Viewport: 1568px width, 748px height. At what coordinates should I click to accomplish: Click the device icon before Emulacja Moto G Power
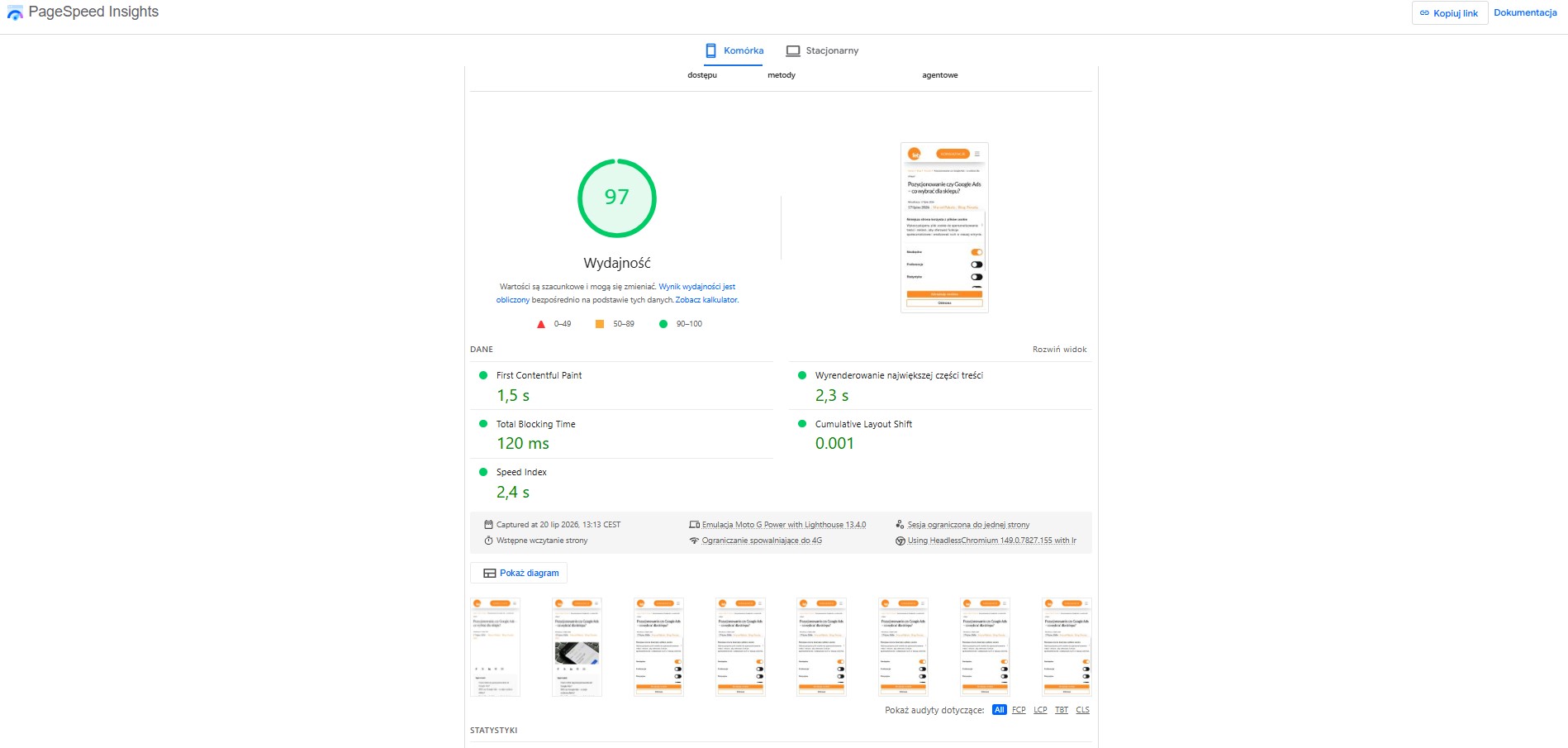pyautogui.click(x=694, y=525)
